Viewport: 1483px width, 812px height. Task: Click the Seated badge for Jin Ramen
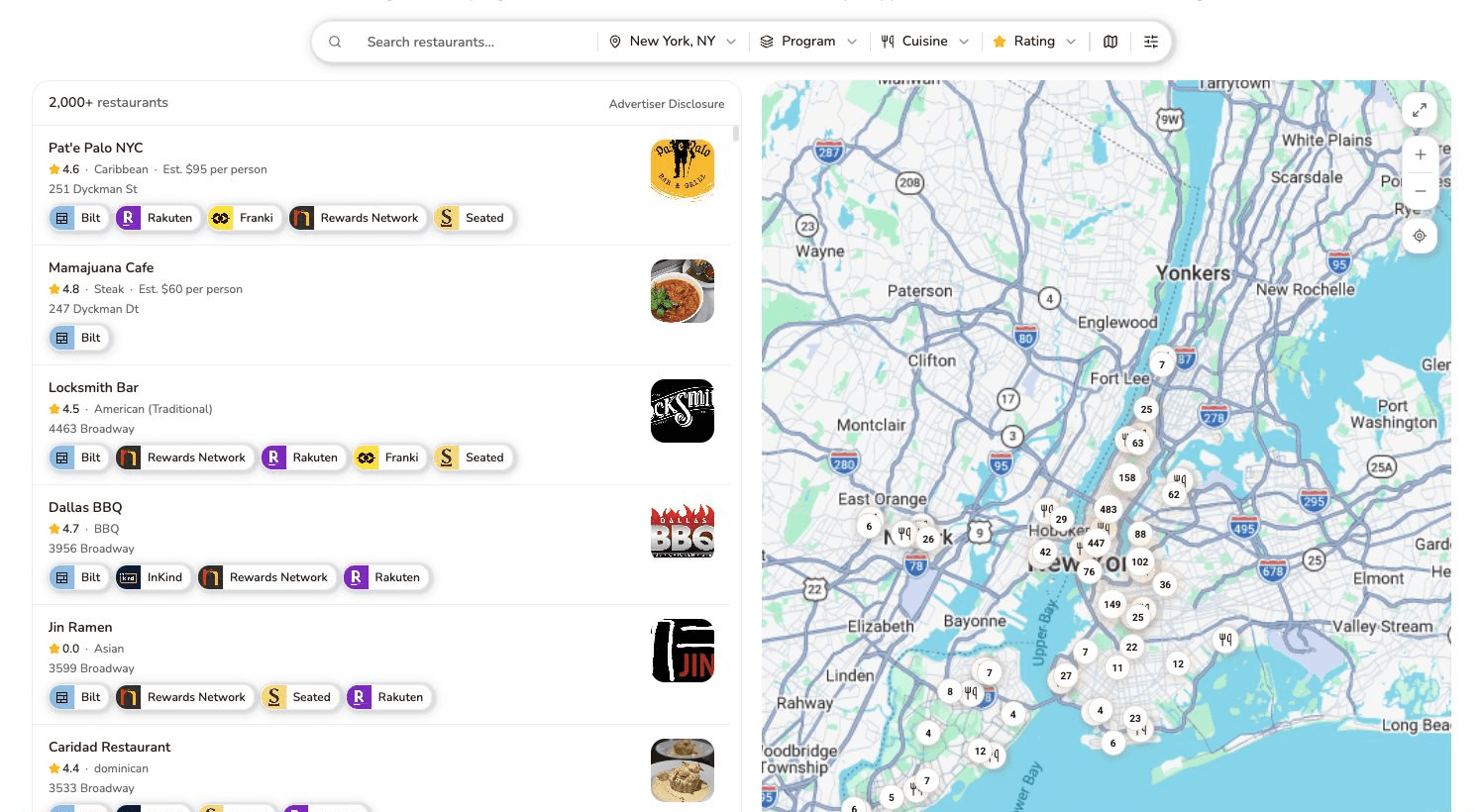tap(300, 697)
